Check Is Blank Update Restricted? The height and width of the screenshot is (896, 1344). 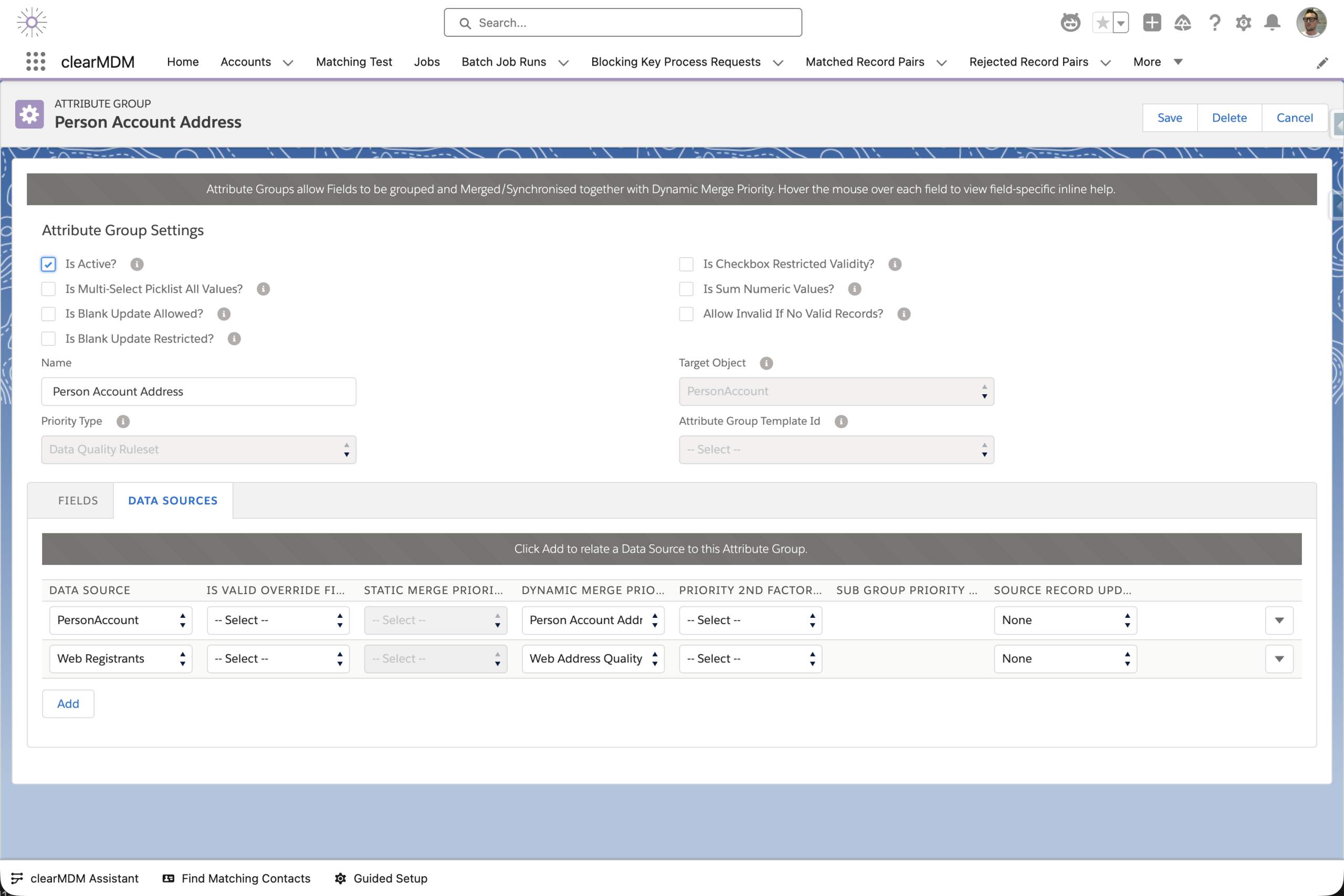coord(49,339)
